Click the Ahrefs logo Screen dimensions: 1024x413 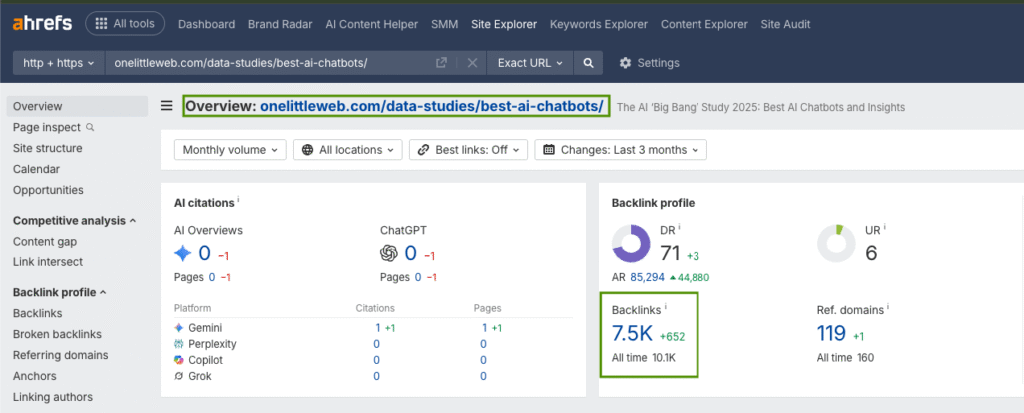point(42,24)
